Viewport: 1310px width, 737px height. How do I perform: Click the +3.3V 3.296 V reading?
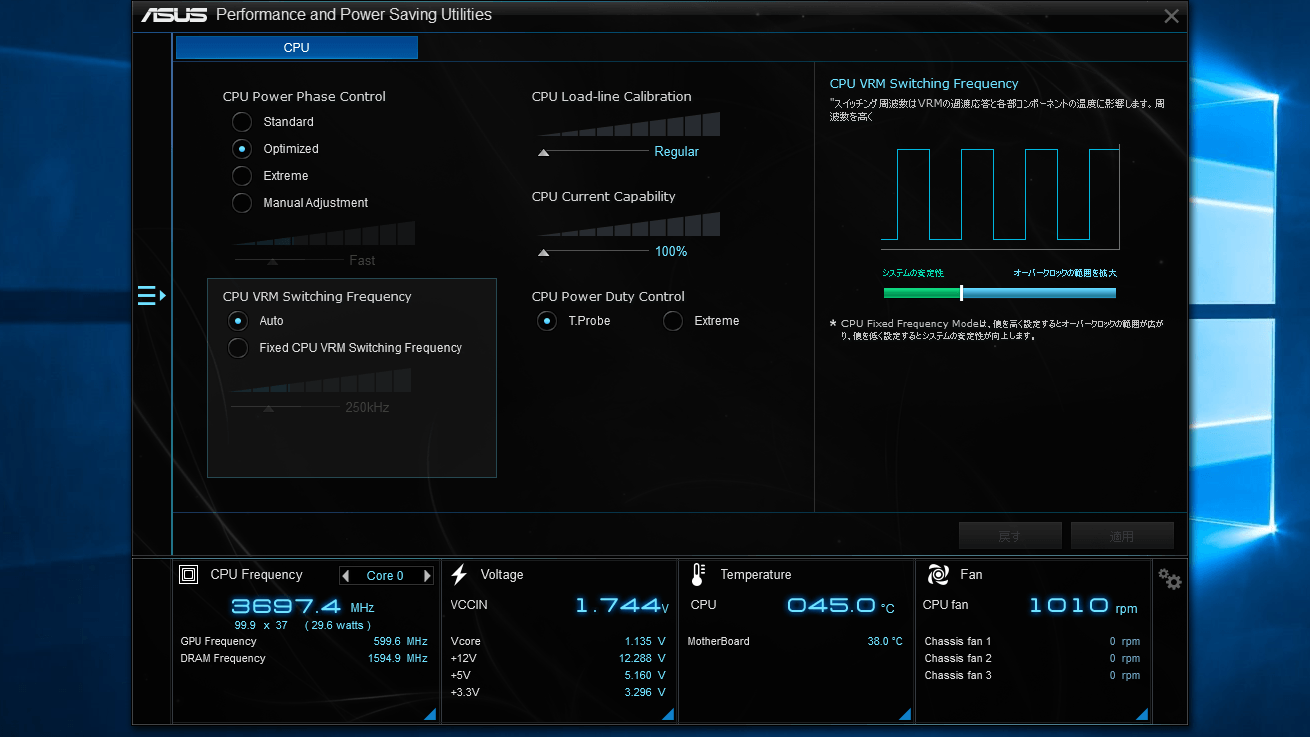tap(638, 693)
